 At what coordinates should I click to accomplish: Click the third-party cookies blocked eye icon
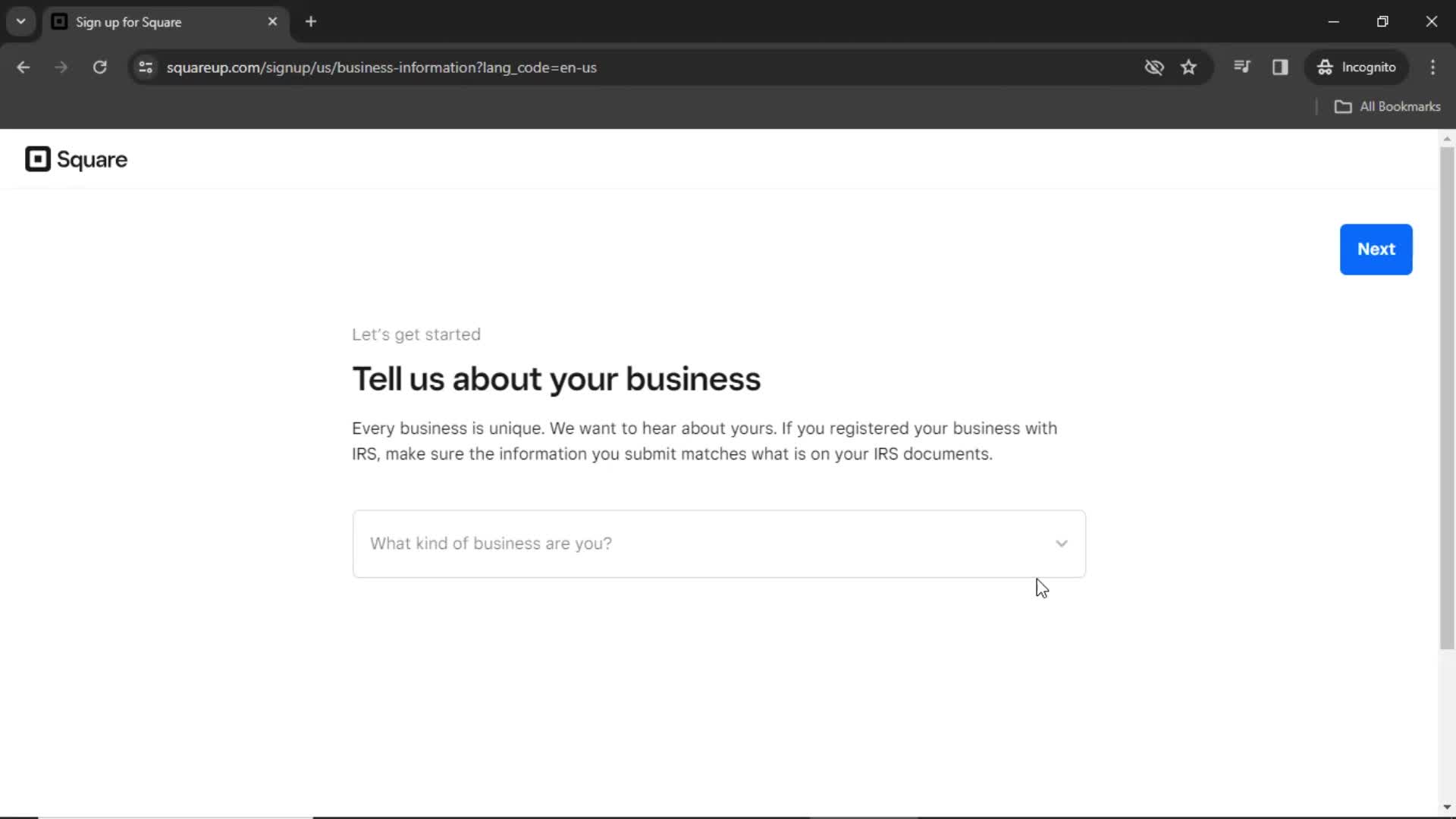coord(1154,67)
